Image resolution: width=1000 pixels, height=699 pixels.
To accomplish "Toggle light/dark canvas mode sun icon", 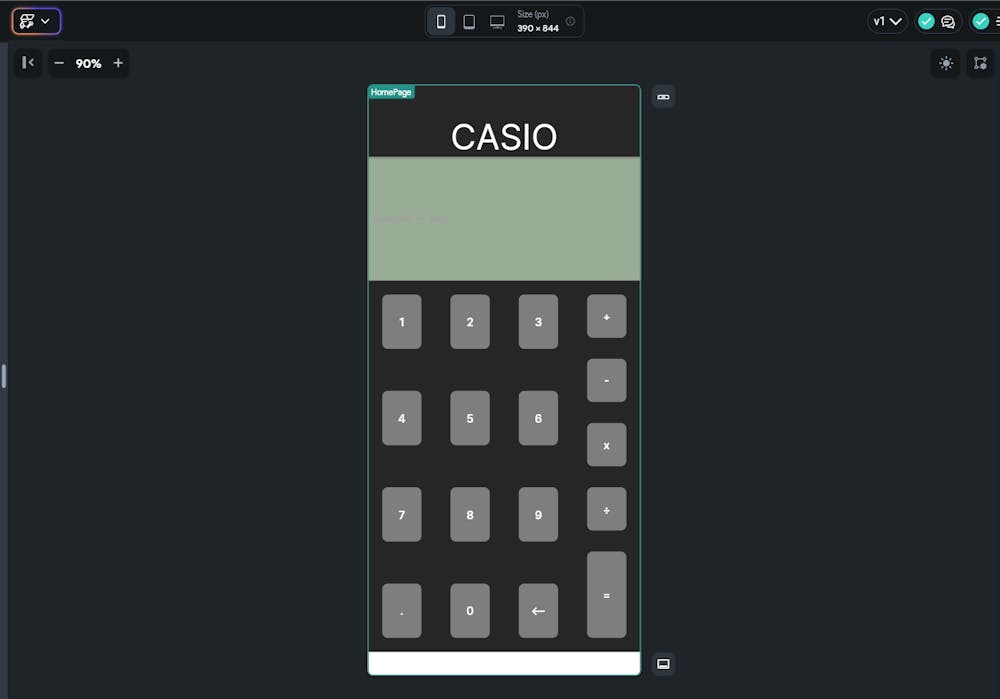I will click(946, 63).
